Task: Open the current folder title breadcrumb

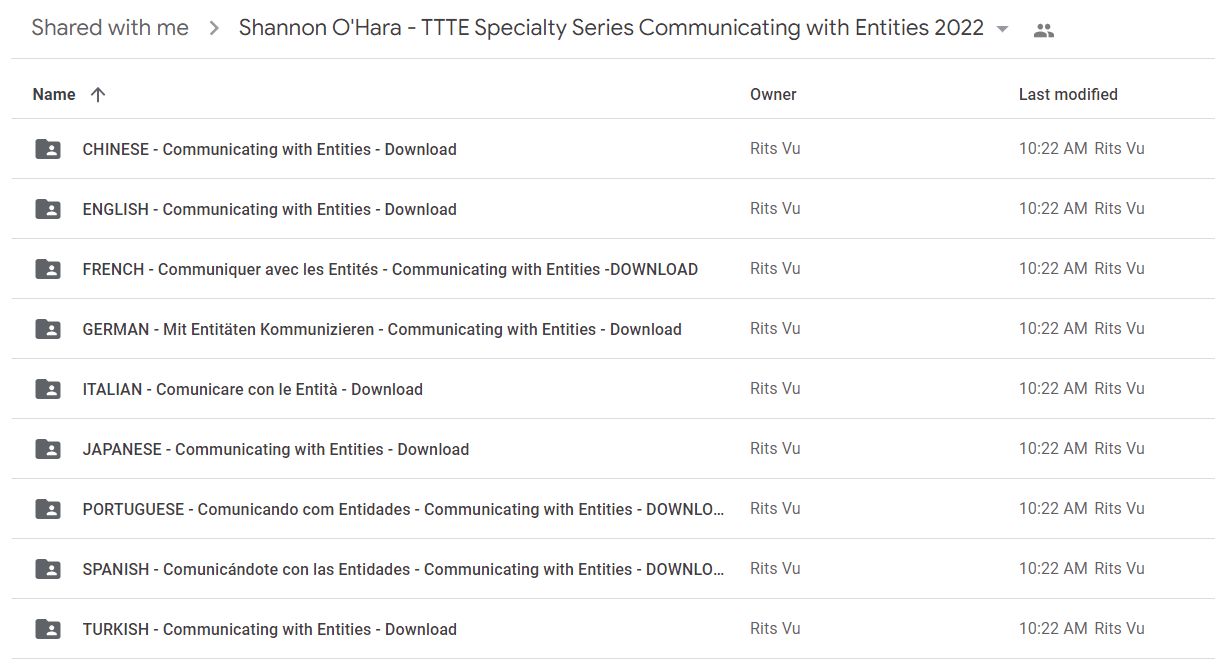Action: coord(611,28)
